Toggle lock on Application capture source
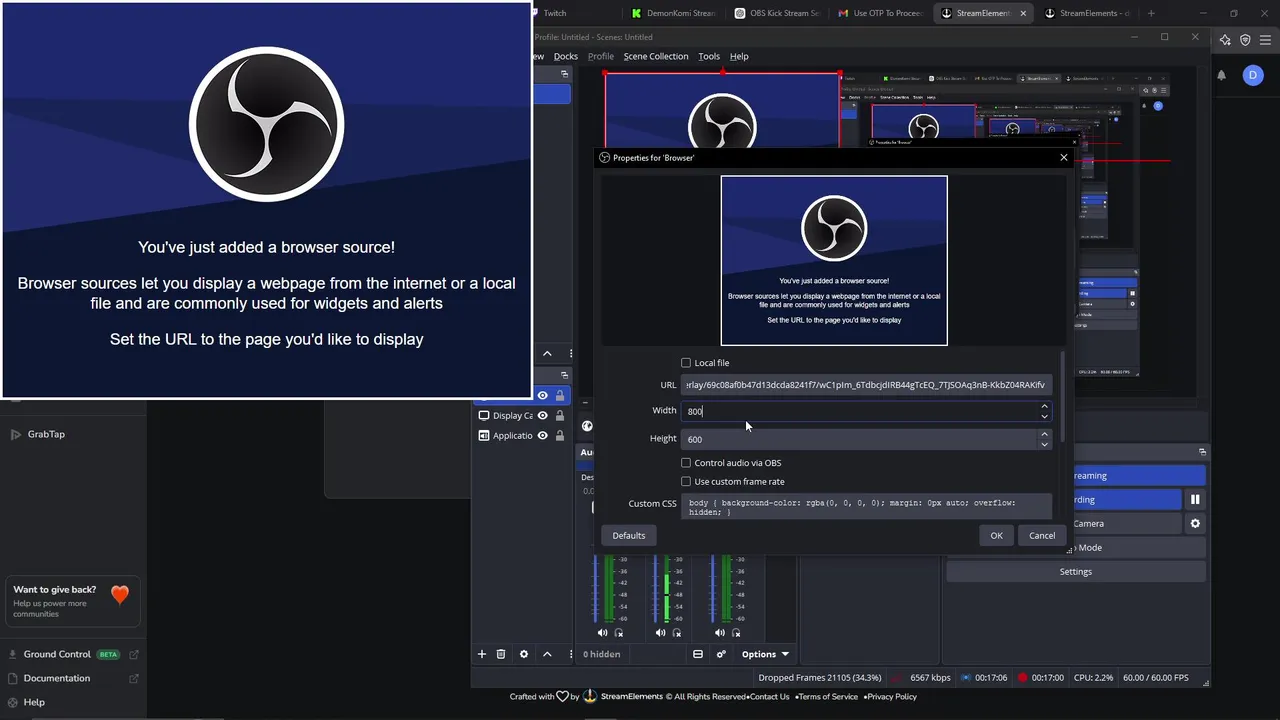Screen dimensions: 1280x720 [x=560, y=435]
